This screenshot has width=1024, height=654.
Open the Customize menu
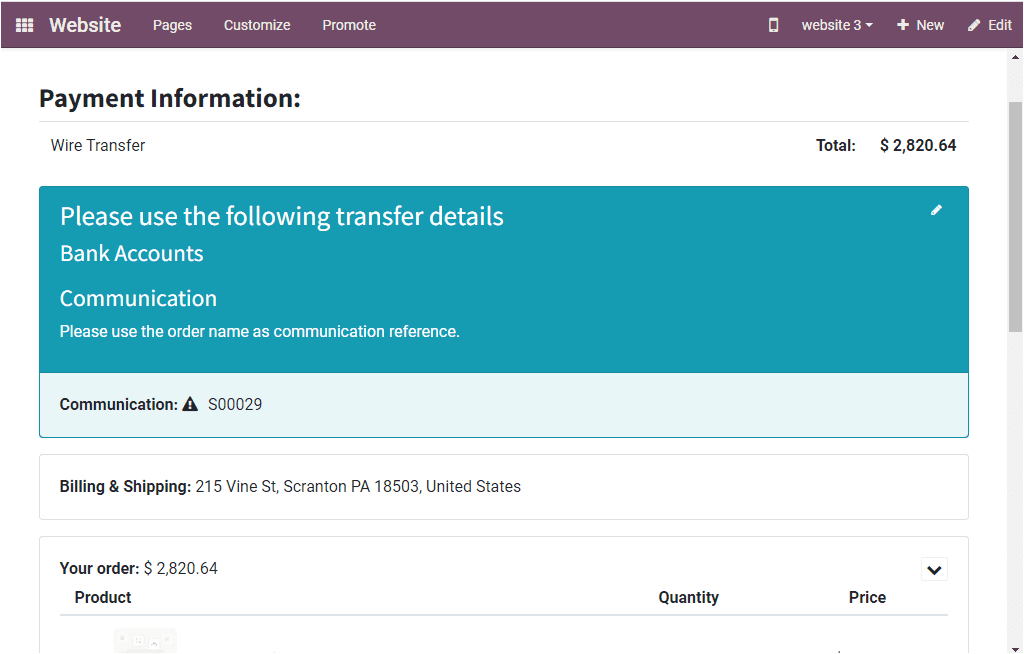256,24
